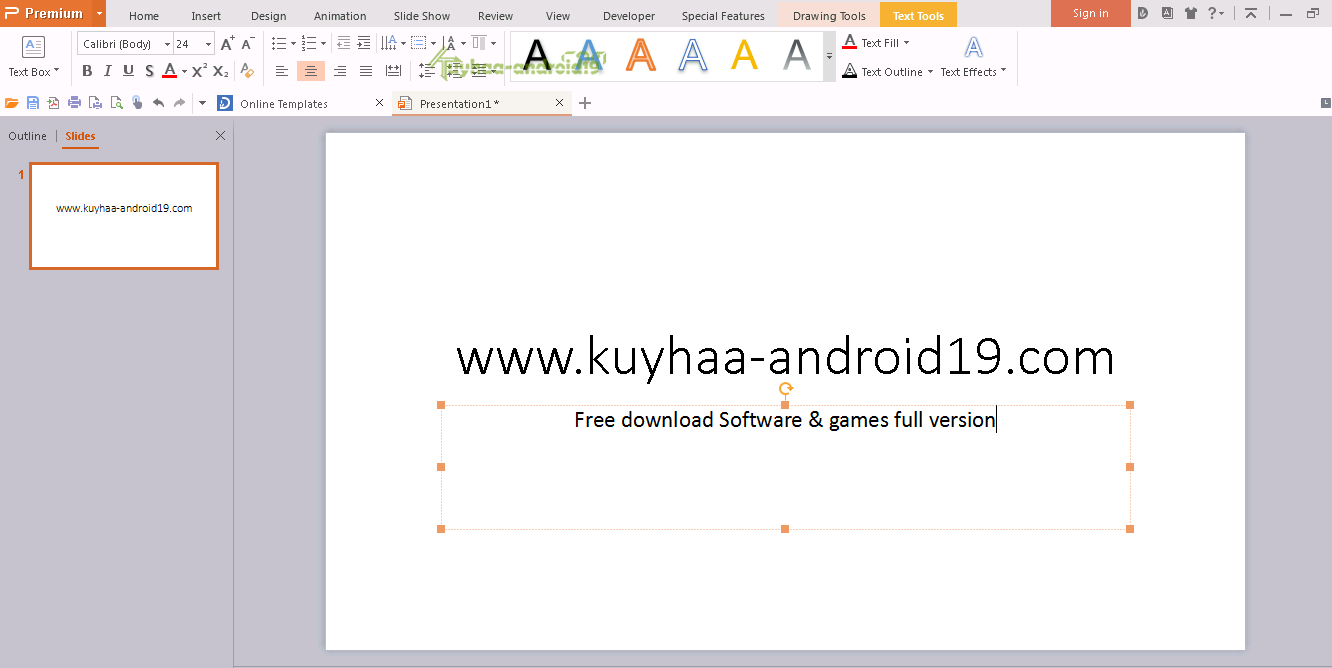Increase the paragraph indent
The height and width of the screenshot is (668, 1332).
(363, 43)
